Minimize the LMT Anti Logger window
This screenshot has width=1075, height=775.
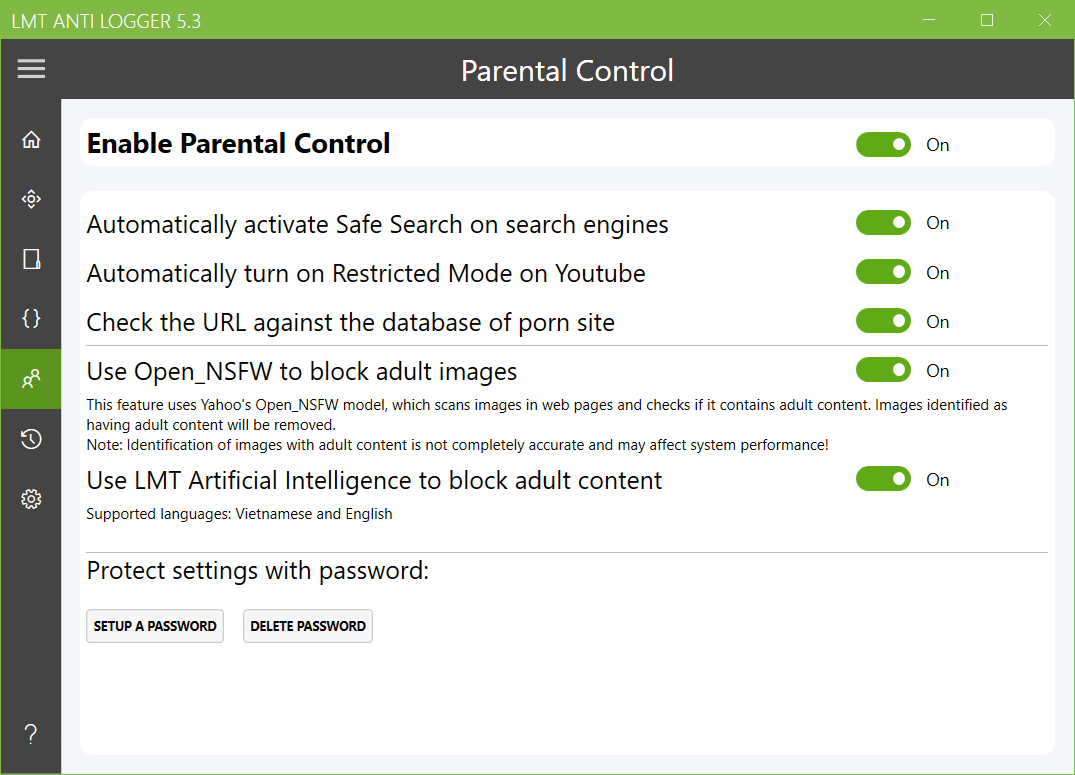pyautogui.click(x=929, y=20)
